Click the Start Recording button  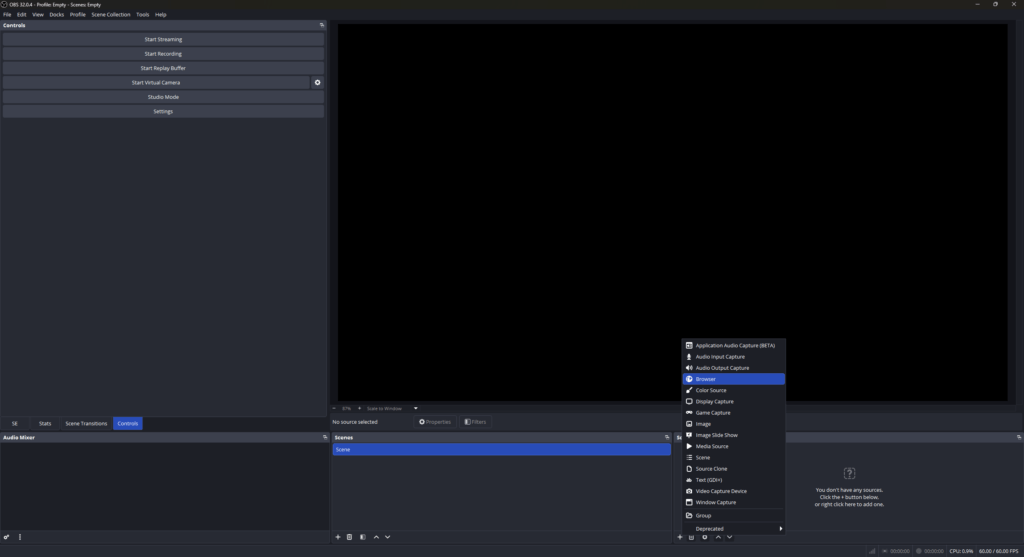pos(163,54)
